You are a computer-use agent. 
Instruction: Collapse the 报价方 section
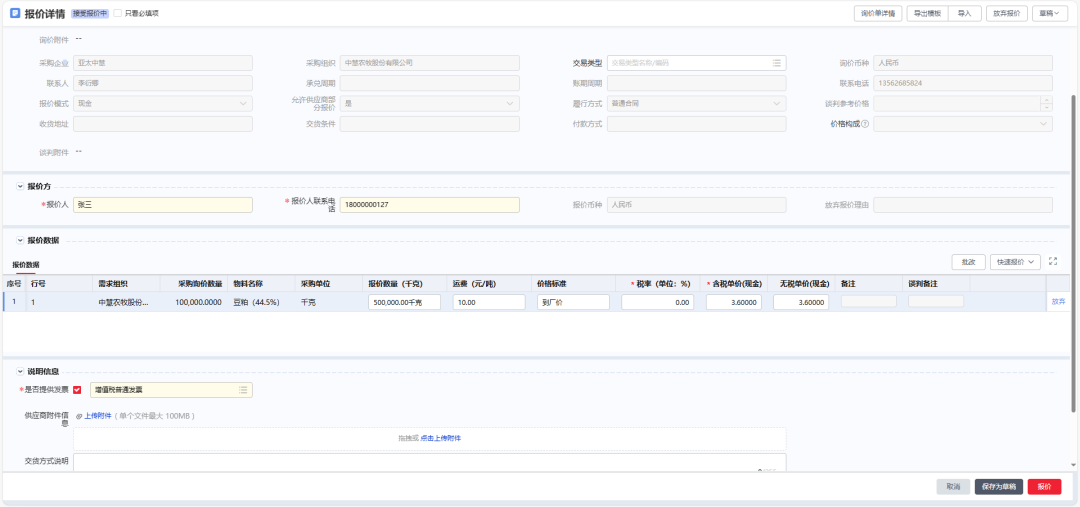pyautogui.click(x=20, y=187)
